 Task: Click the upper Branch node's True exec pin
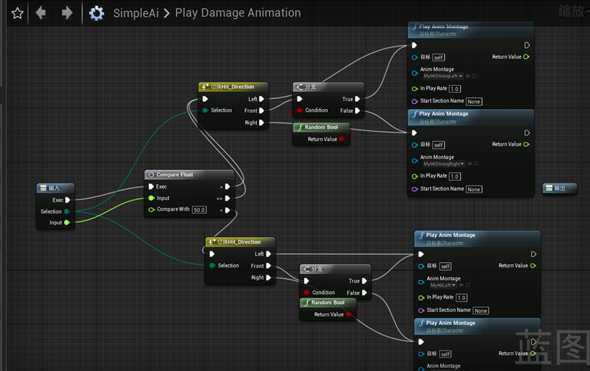click(357, 99)
